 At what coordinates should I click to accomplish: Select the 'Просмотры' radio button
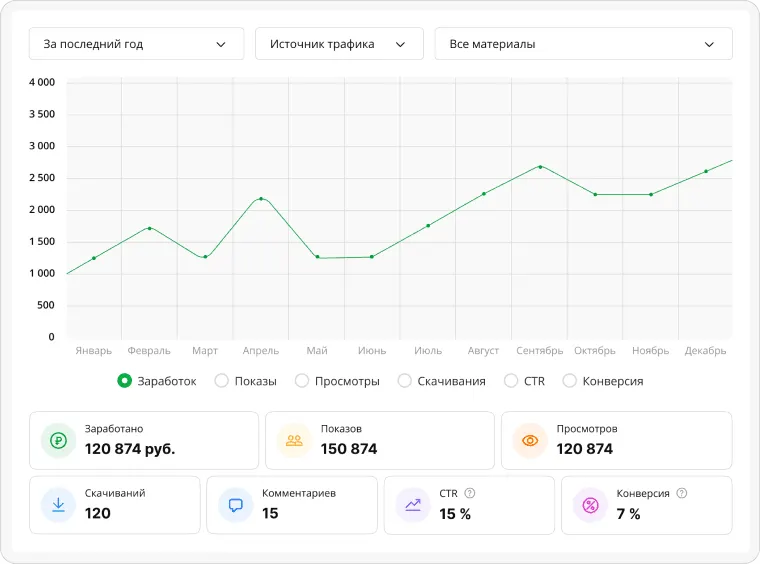click(301, 381)
